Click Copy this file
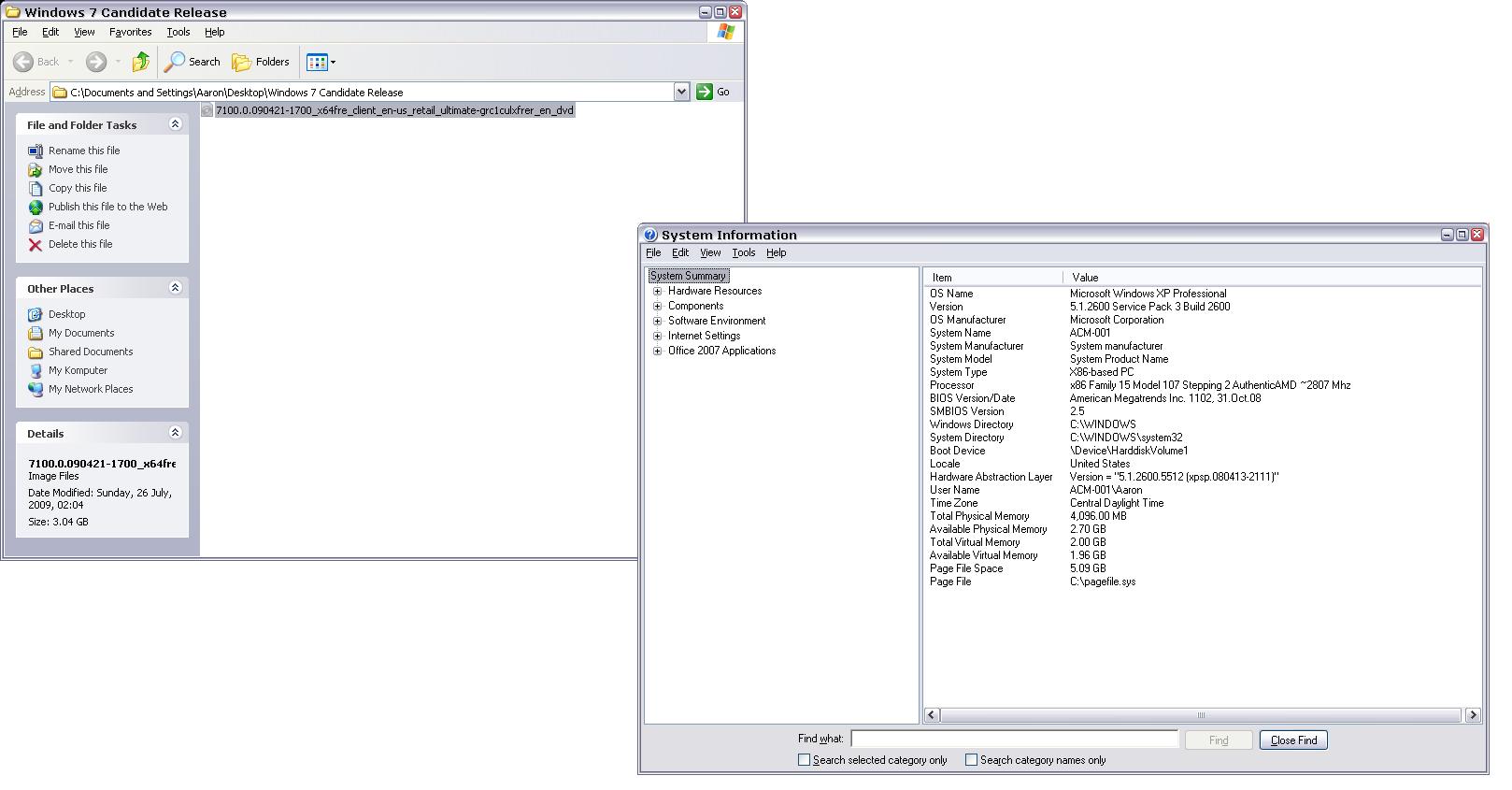Image resolution: width=1512 pixels, height=790 pixels. 78,188
